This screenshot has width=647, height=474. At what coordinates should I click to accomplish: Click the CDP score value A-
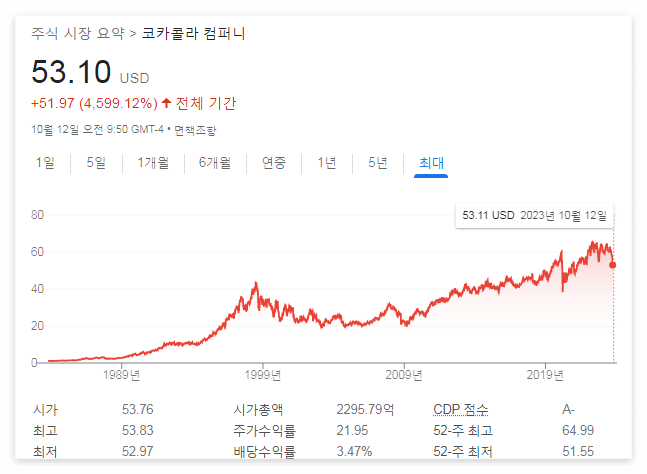(x=568, y=409)
